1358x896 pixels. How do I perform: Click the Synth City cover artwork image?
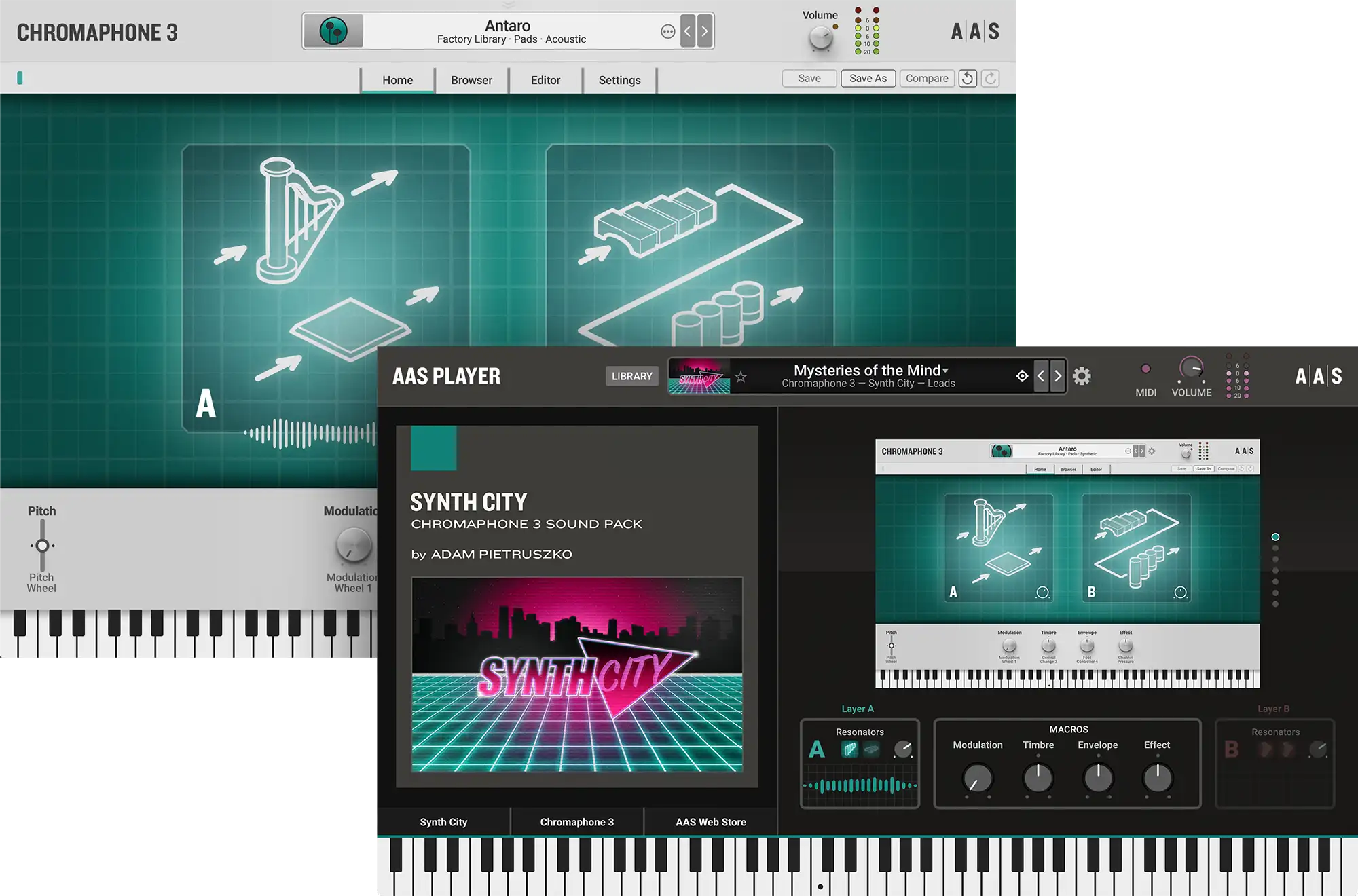tap(577, 675)
